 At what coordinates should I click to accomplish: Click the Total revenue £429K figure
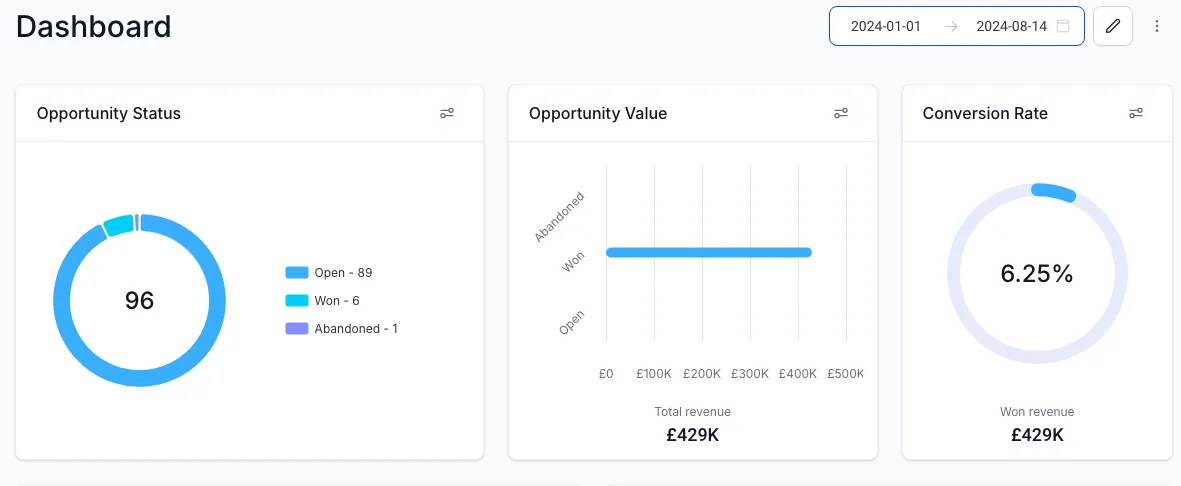693,435
